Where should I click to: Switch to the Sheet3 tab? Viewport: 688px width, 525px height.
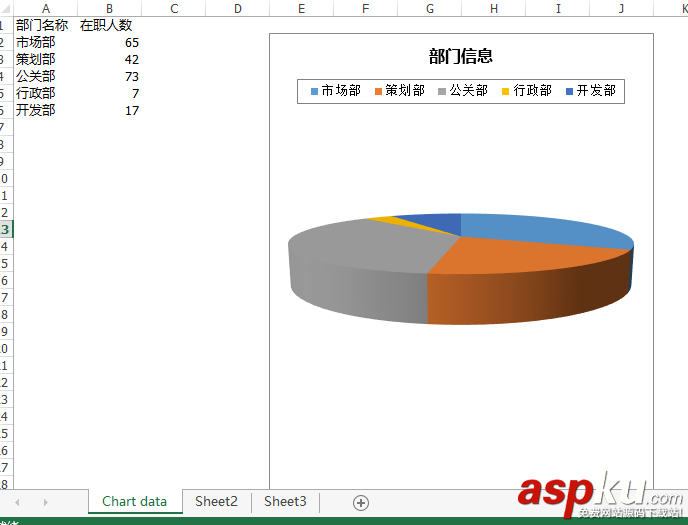click(x=285, y=501)
